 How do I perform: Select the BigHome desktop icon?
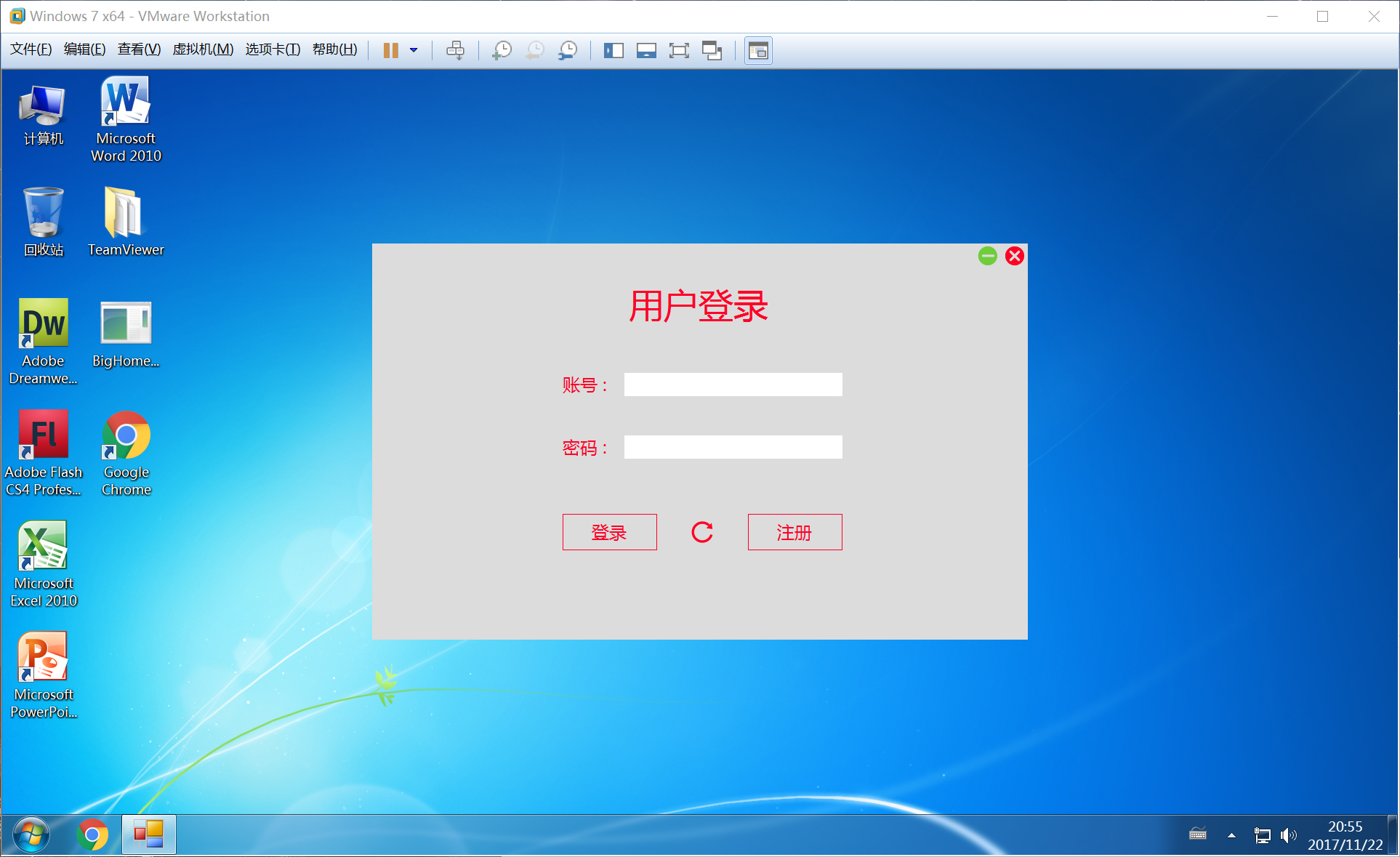pos(126,334)
